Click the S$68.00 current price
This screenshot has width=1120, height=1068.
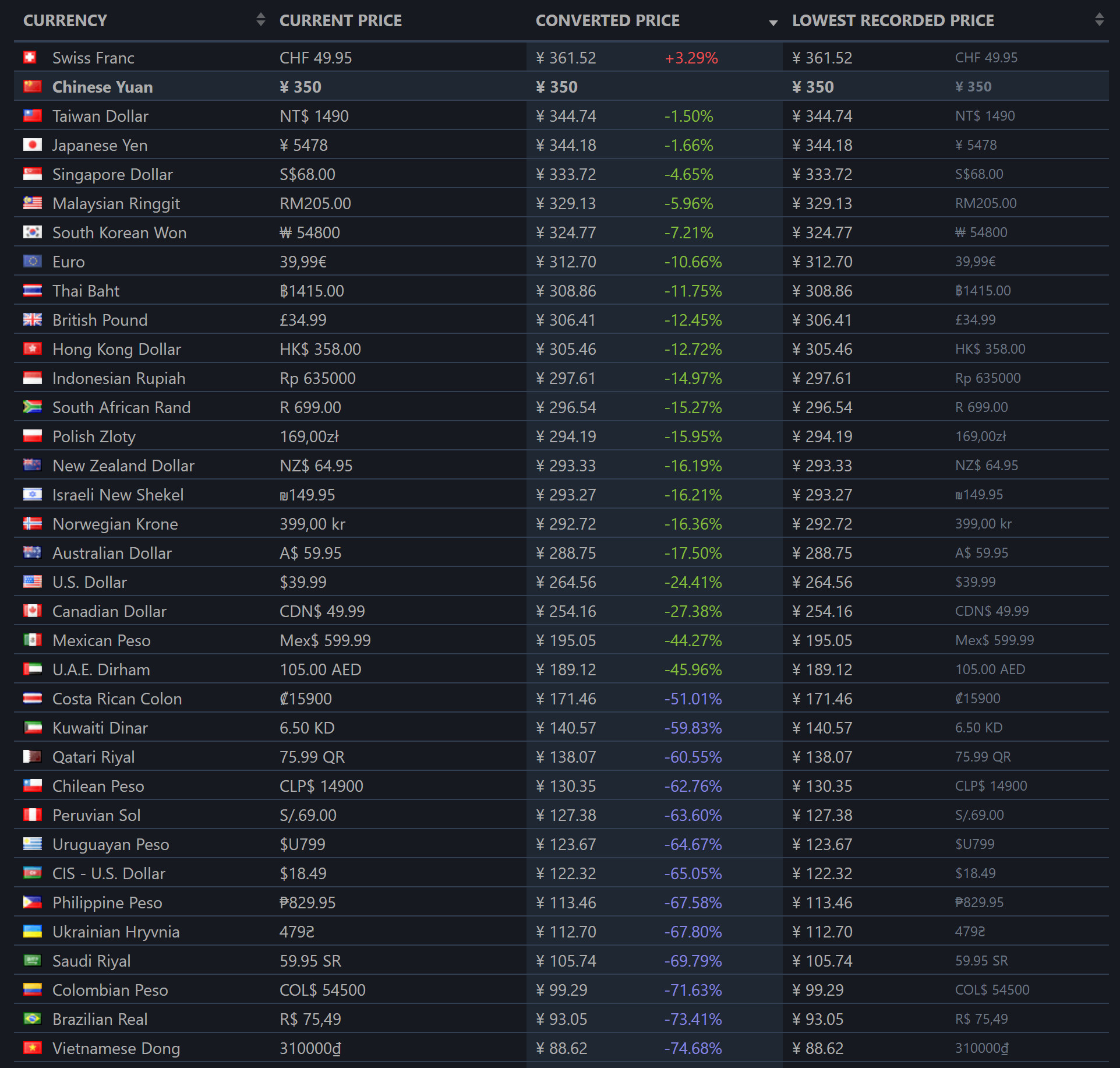[308, 174]
